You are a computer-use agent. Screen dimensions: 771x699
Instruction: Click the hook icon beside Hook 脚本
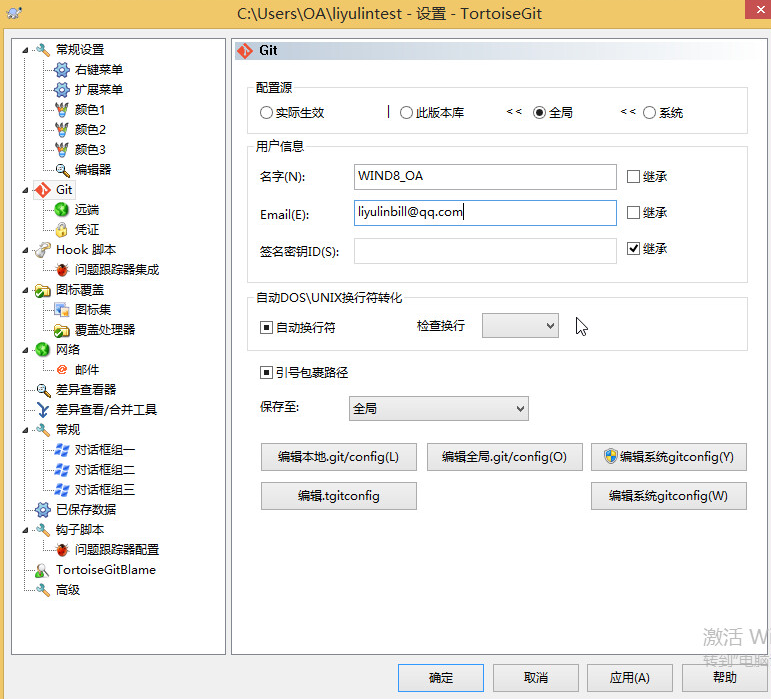[43, 250]
